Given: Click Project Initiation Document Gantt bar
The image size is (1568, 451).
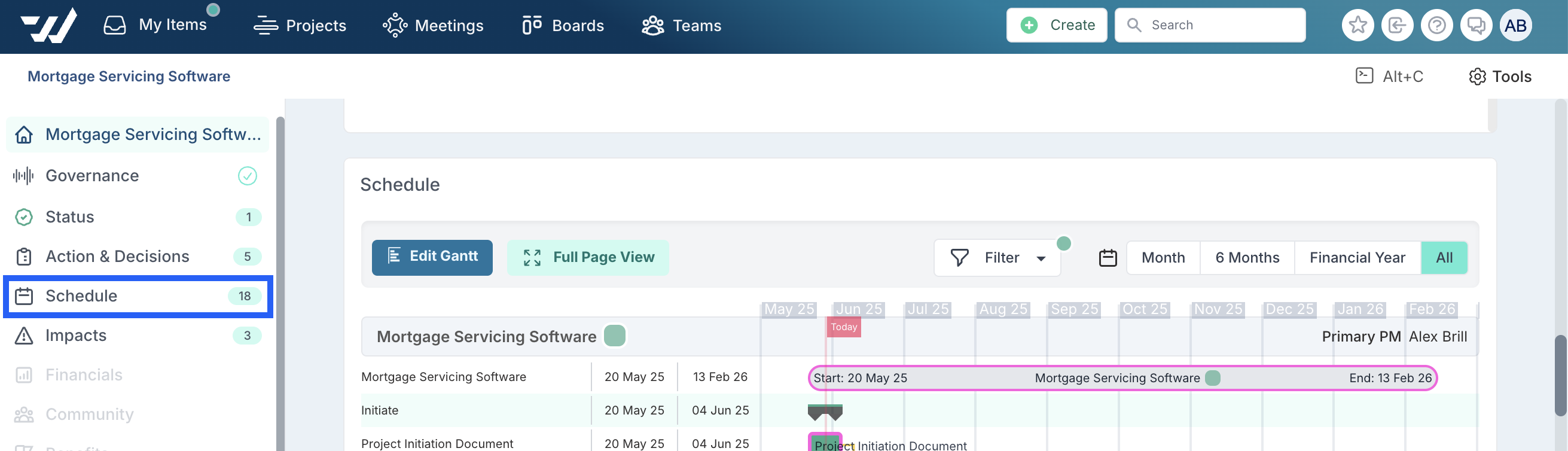Looking at the screenshot, I should click(x=825, y=443).
